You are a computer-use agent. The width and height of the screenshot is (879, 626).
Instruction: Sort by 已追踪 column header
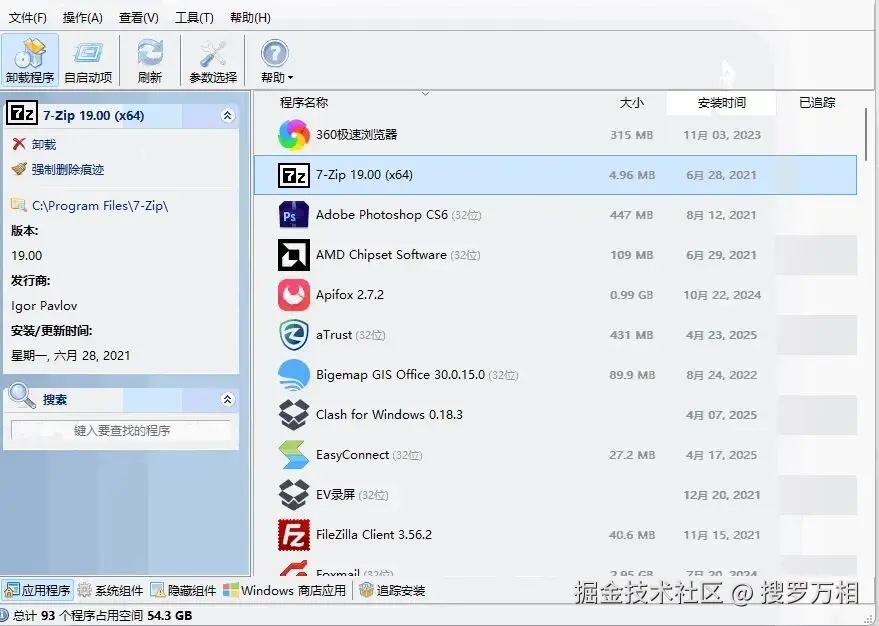817,103
